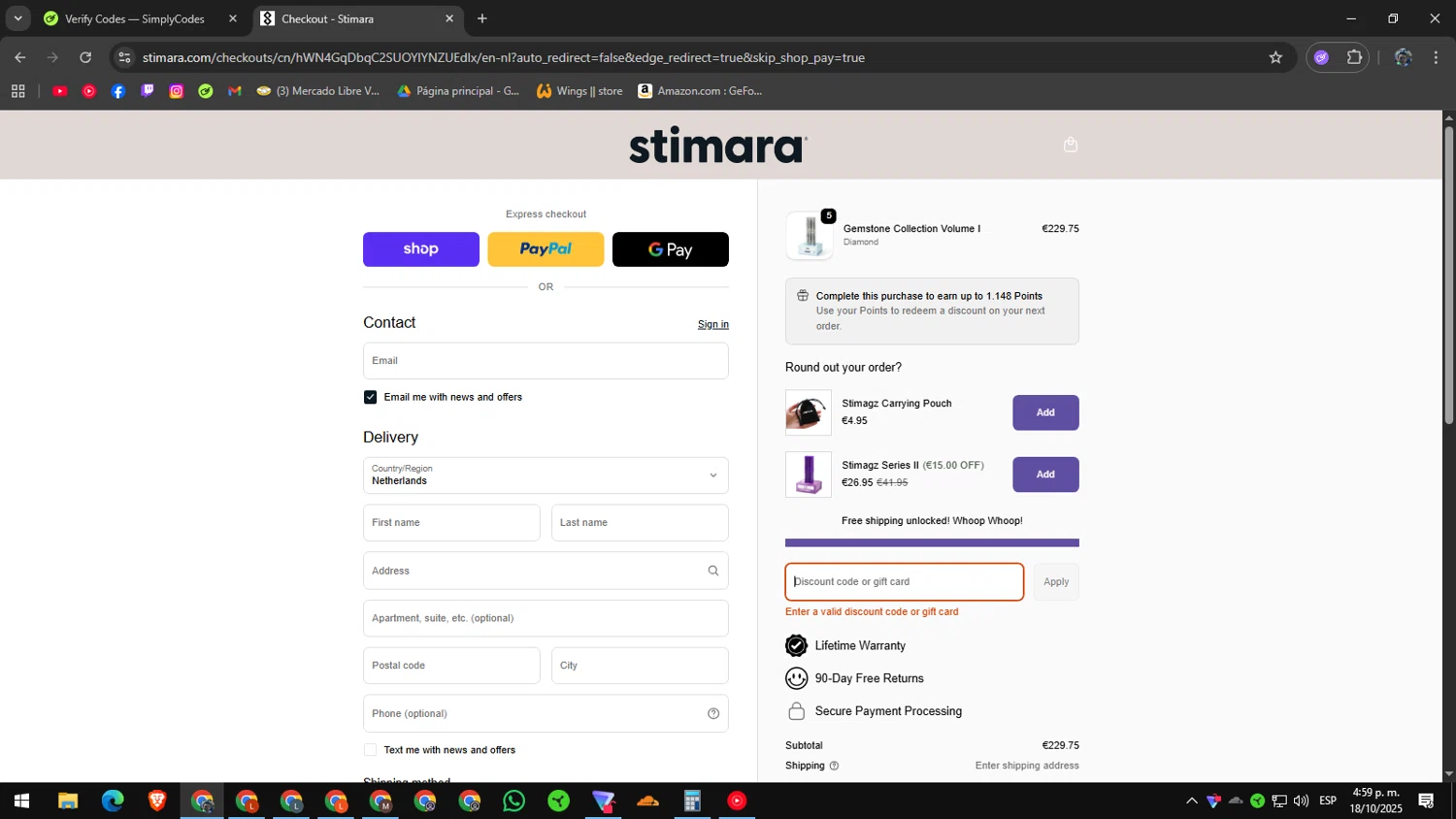This screenshot has width=1456, height=819.
Task: Click the purple extension icon in toolbar
Action: (1321, 57)
